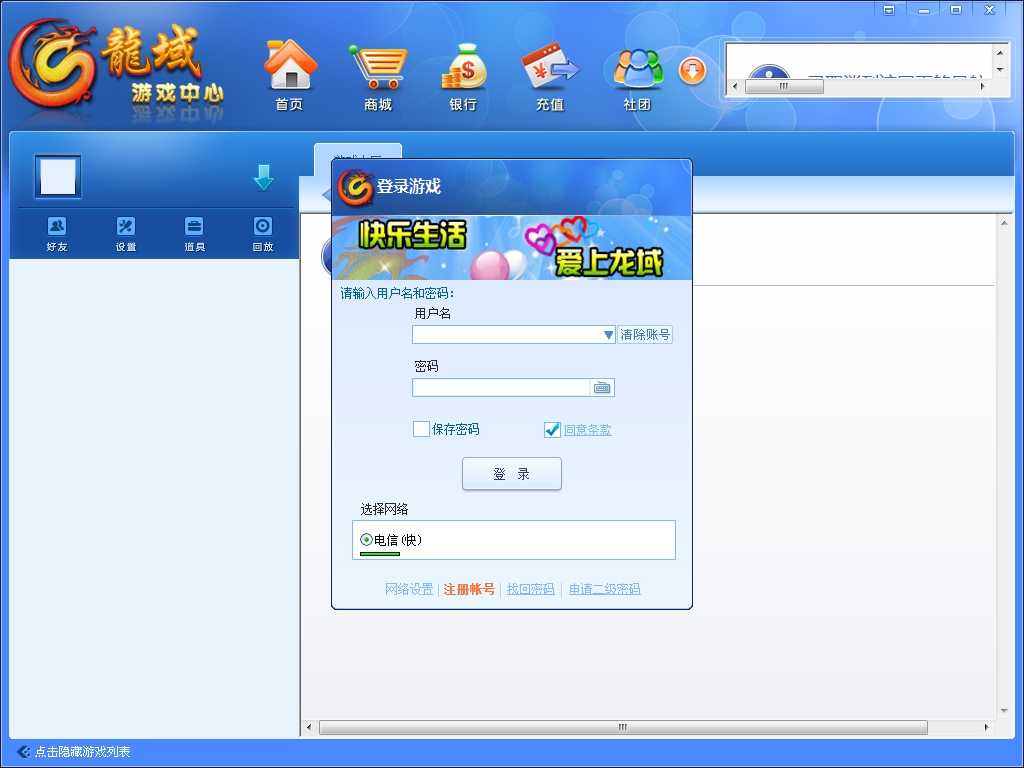
Task: Click the 快乐生活 爱上龙域 banner
Action: pyautogui.click(x=512, y=248)
